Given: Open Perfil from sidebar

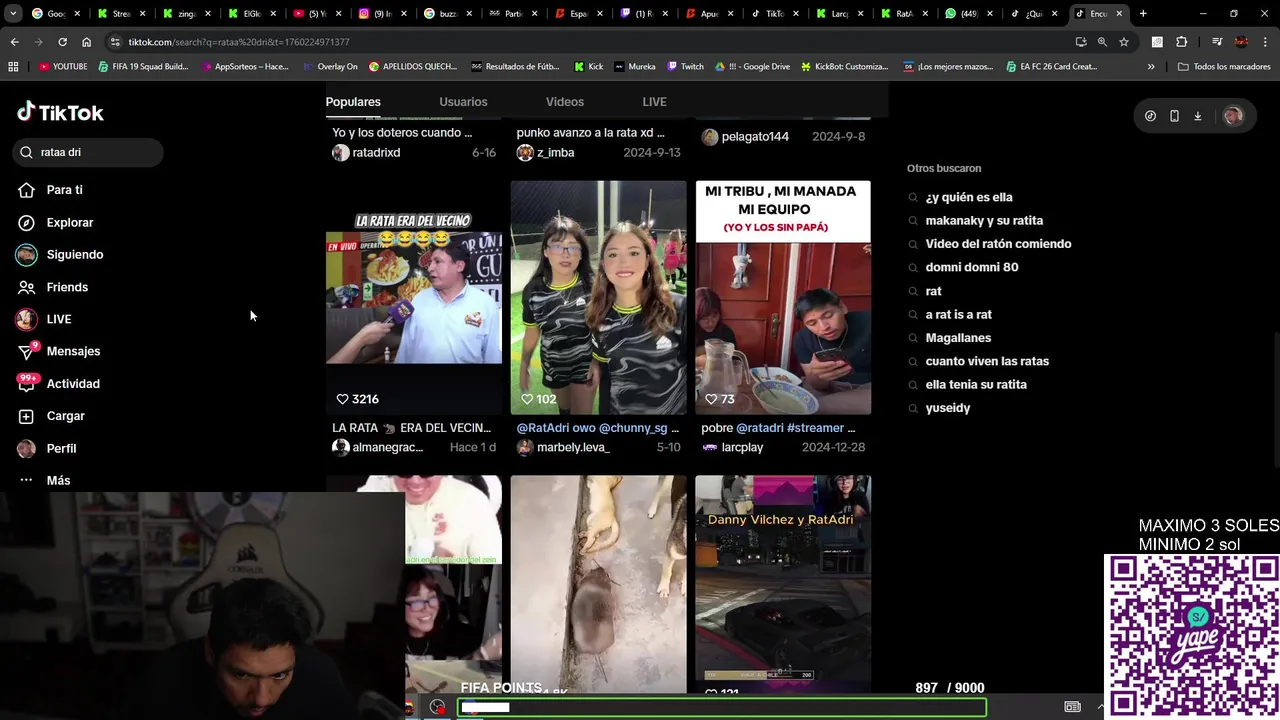Looking at the screenshot, I should [61, 448].
